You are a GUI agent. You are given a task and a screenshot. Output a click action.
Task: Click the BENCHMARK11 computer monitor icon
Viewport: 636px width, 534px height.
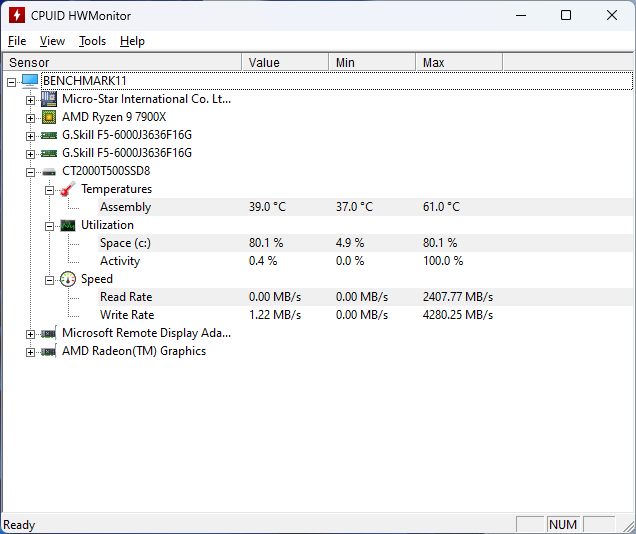(30, 81)
